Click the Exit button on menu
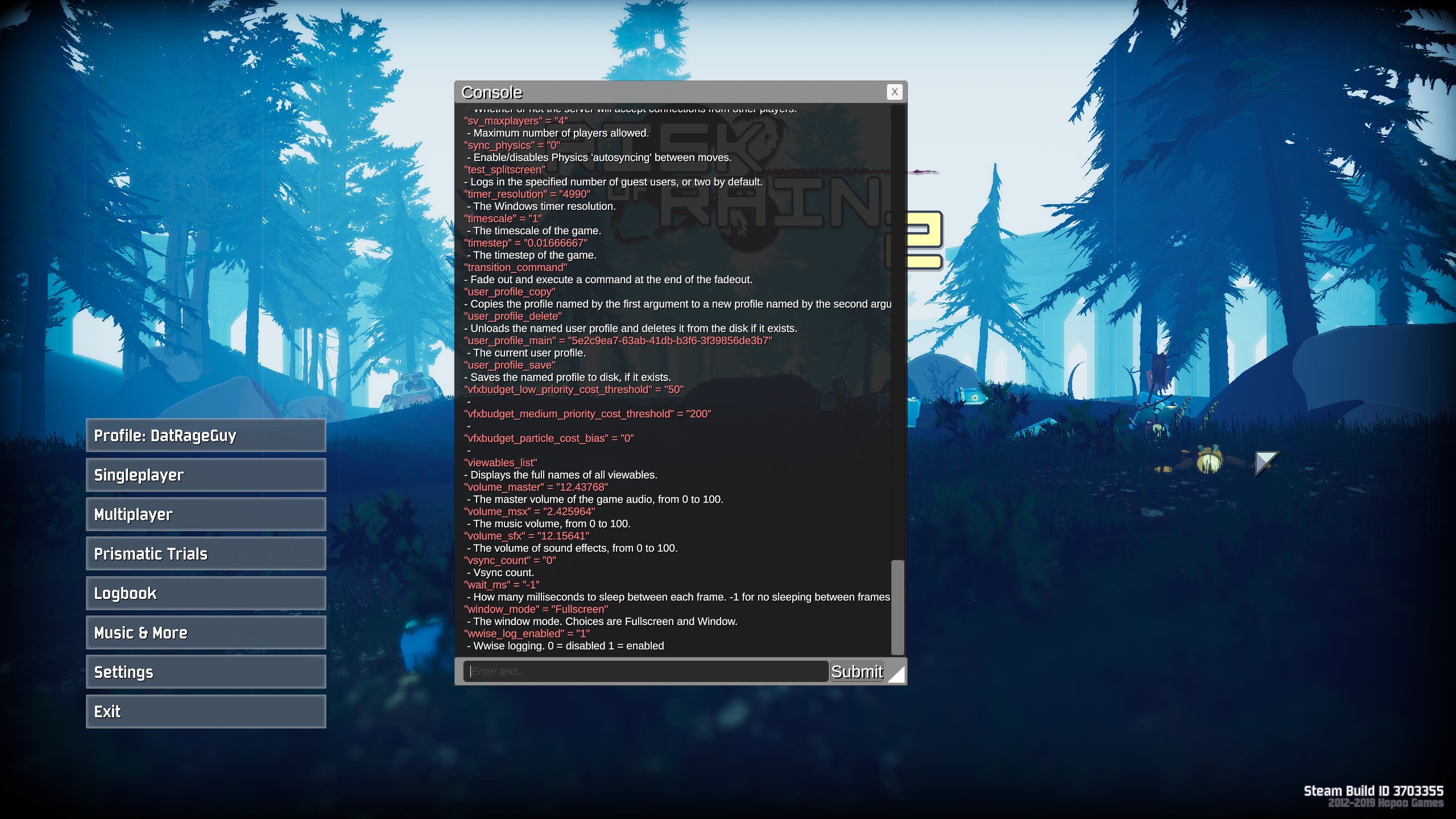Screen dimensions: 1456x819 (206, 711)
